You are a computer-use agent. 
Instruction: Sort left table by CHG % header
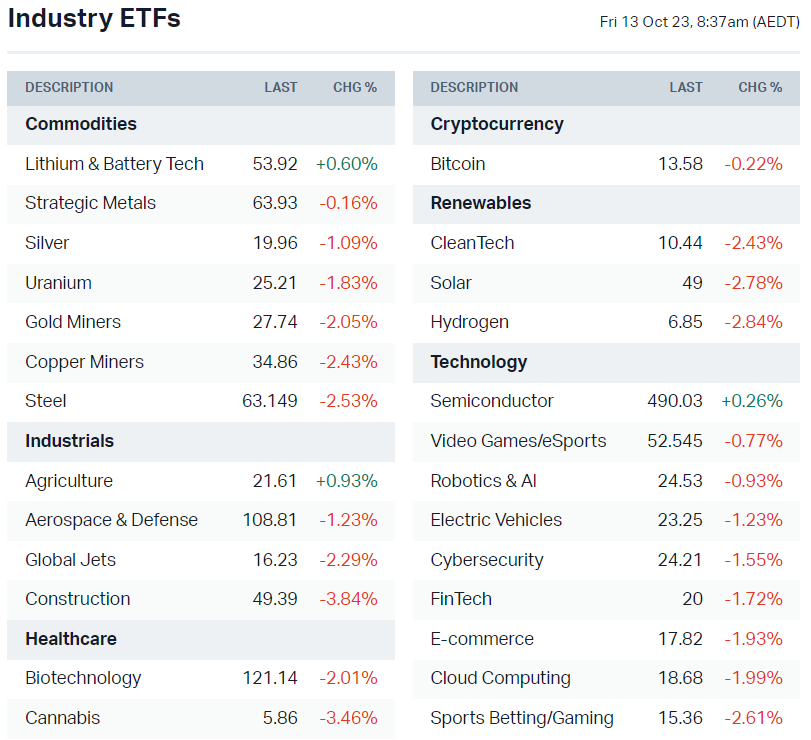355,88
